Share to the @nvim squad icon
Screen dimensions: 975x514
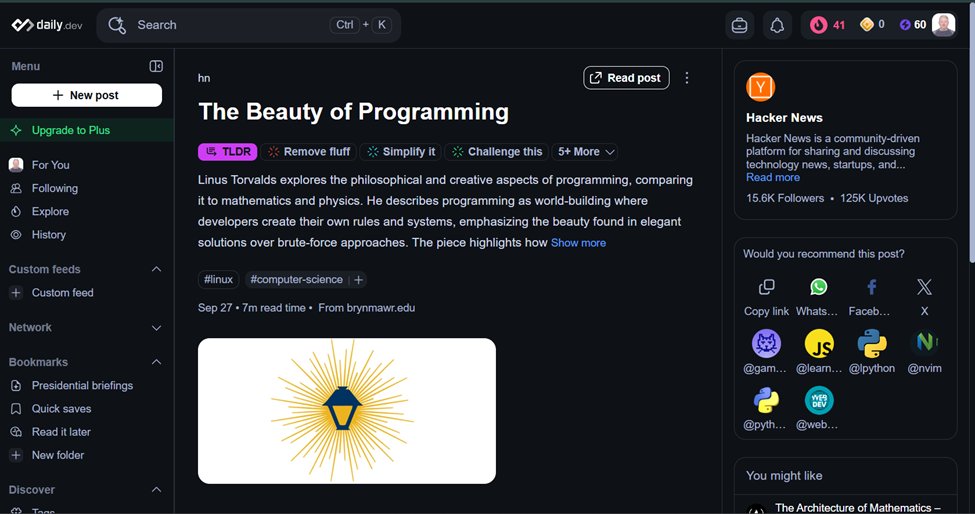924,343
